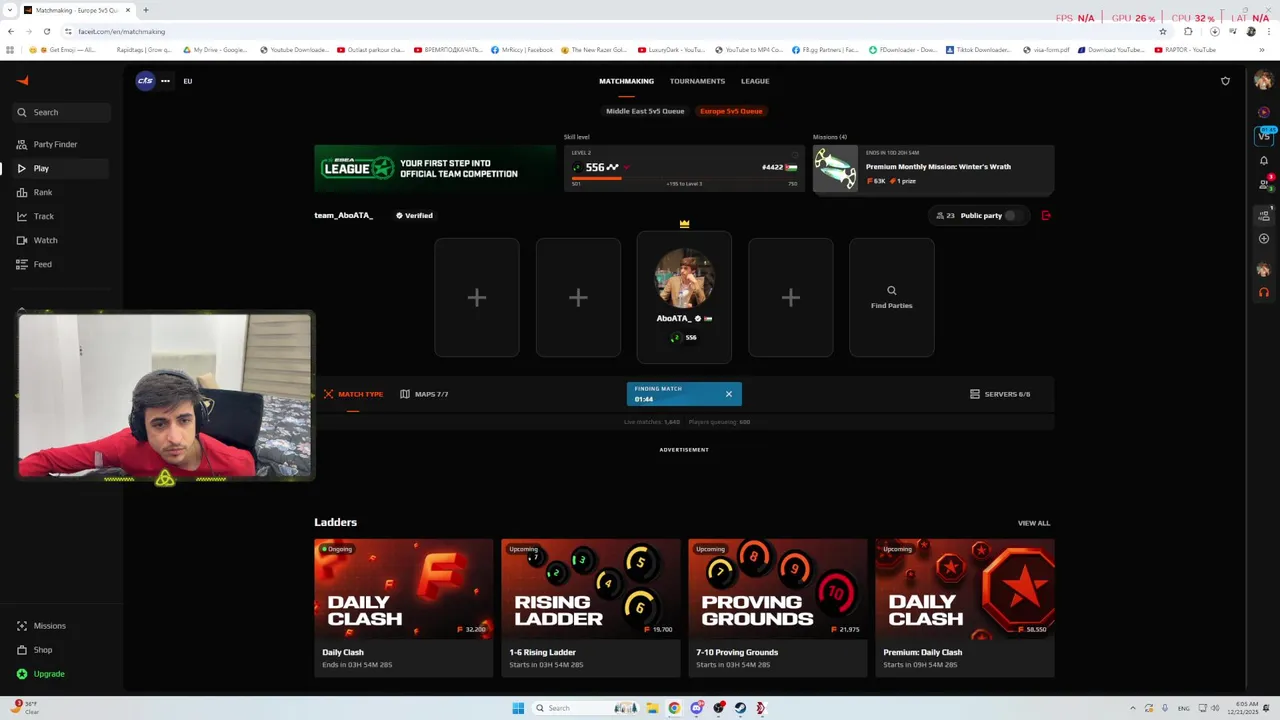Select the Middle East 5v5 Queue

[x=645, y=111]
